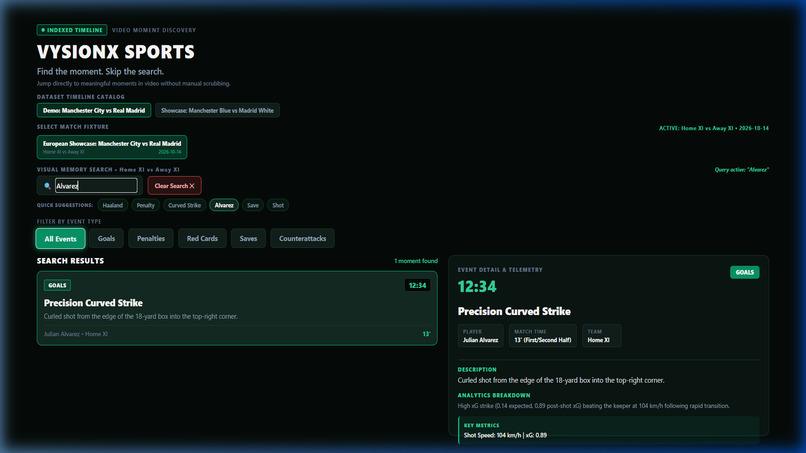Click the Team Home XI info box
806x453 pixels.
[x=601, y=336]
